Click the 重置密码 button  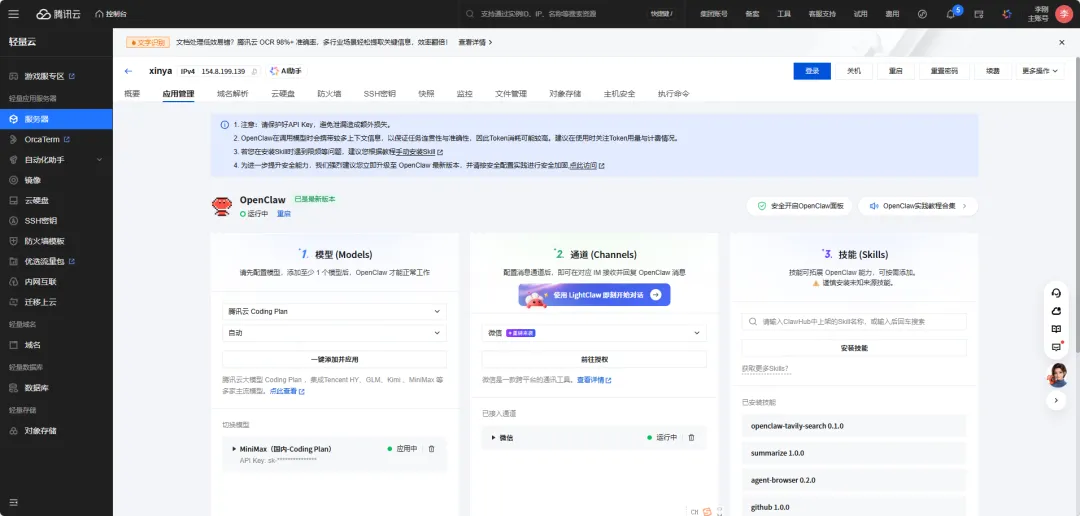click(944, 71)
